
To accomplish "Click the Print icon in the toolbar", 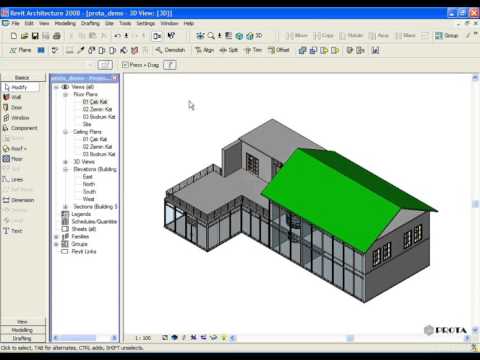I will [x=57, y=36].
